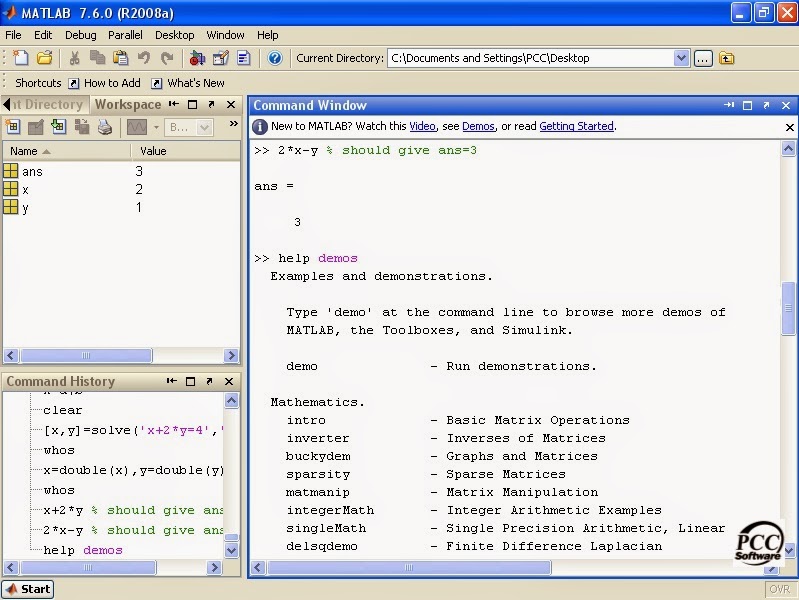This screenshot has height=600, width=799.
Task: Click Command History scroll up arrow
Action: [231, 401]
